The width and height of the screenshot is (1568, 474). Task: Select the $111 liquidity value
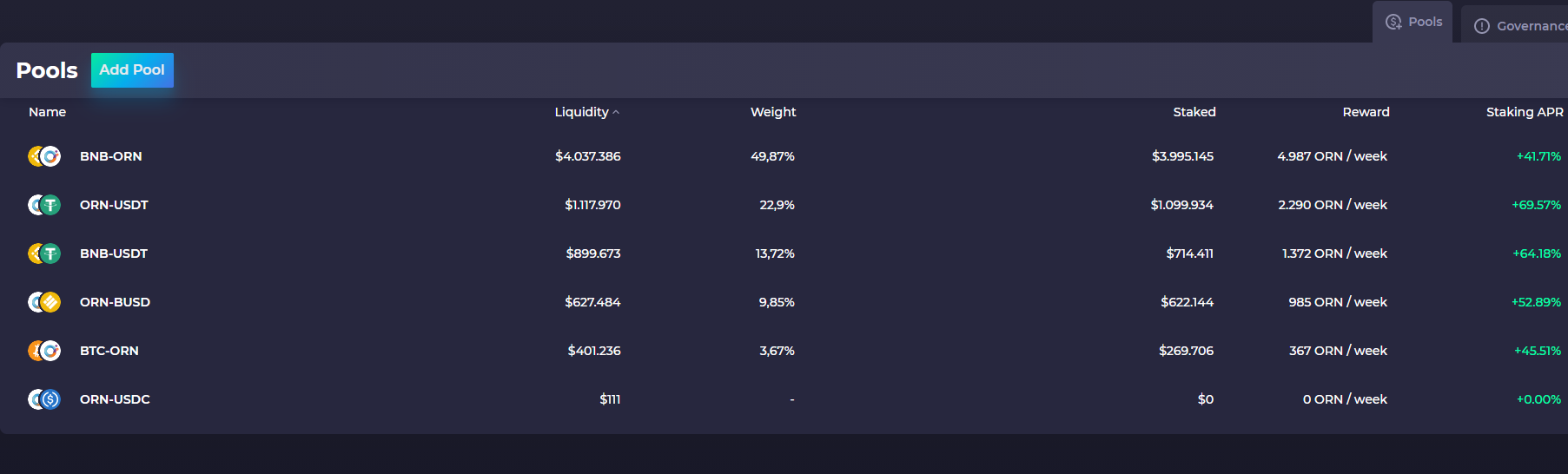coord(610,399)
